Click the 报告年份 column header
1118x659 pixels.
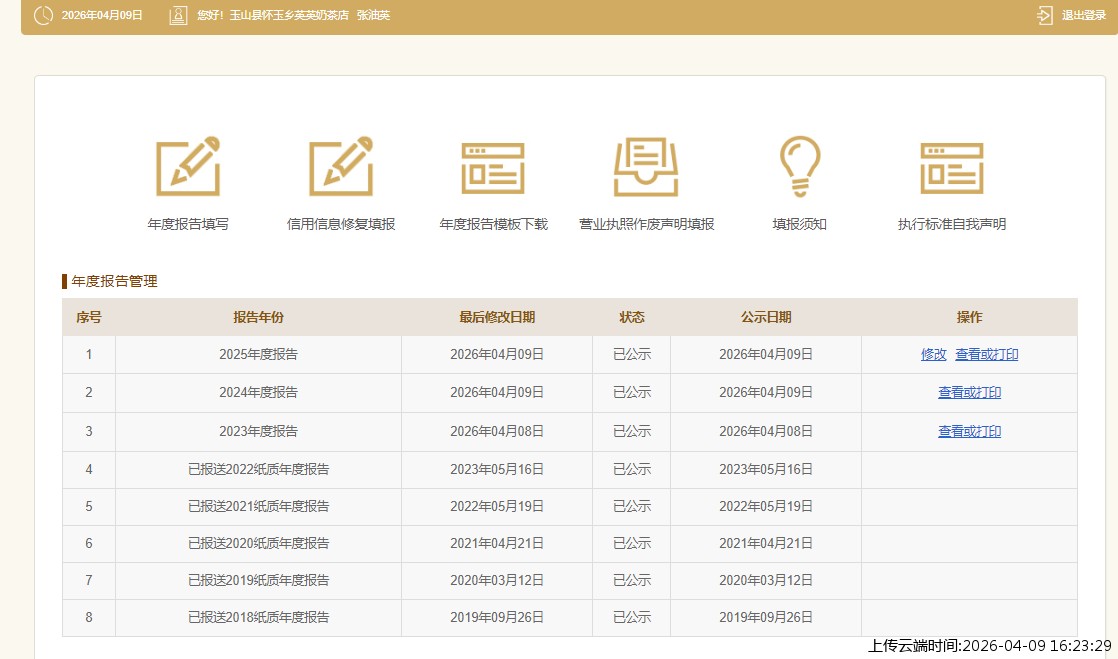(x=258, y=317)
